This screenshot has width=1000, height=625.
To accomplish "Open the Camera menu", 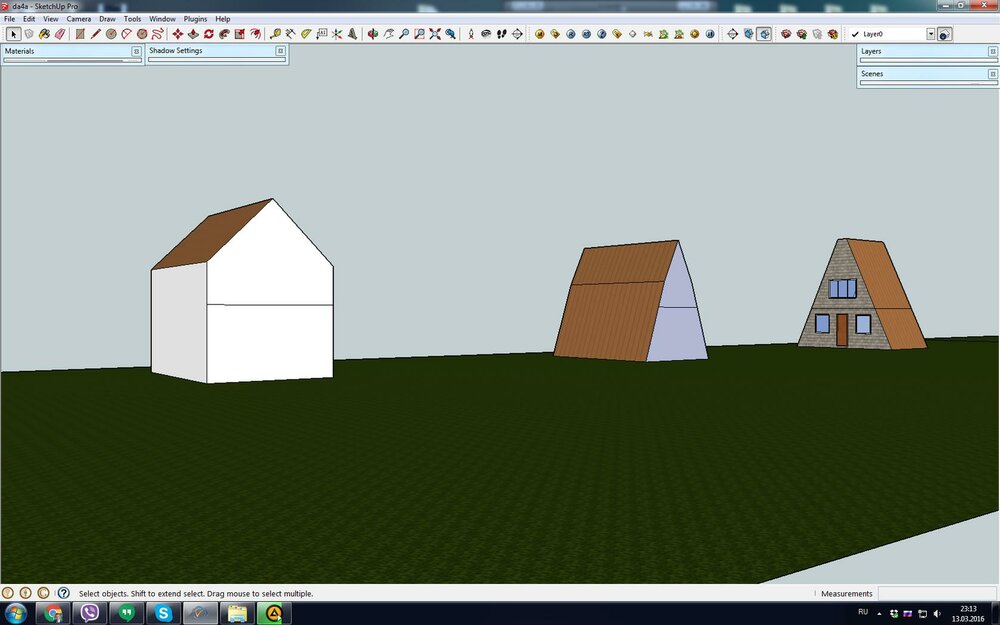I will (x=78, y=19).
